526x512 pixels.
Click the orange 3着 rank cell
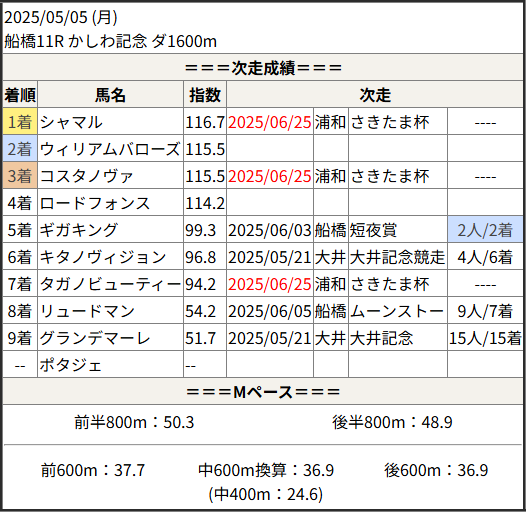click(x=20, y=175)
